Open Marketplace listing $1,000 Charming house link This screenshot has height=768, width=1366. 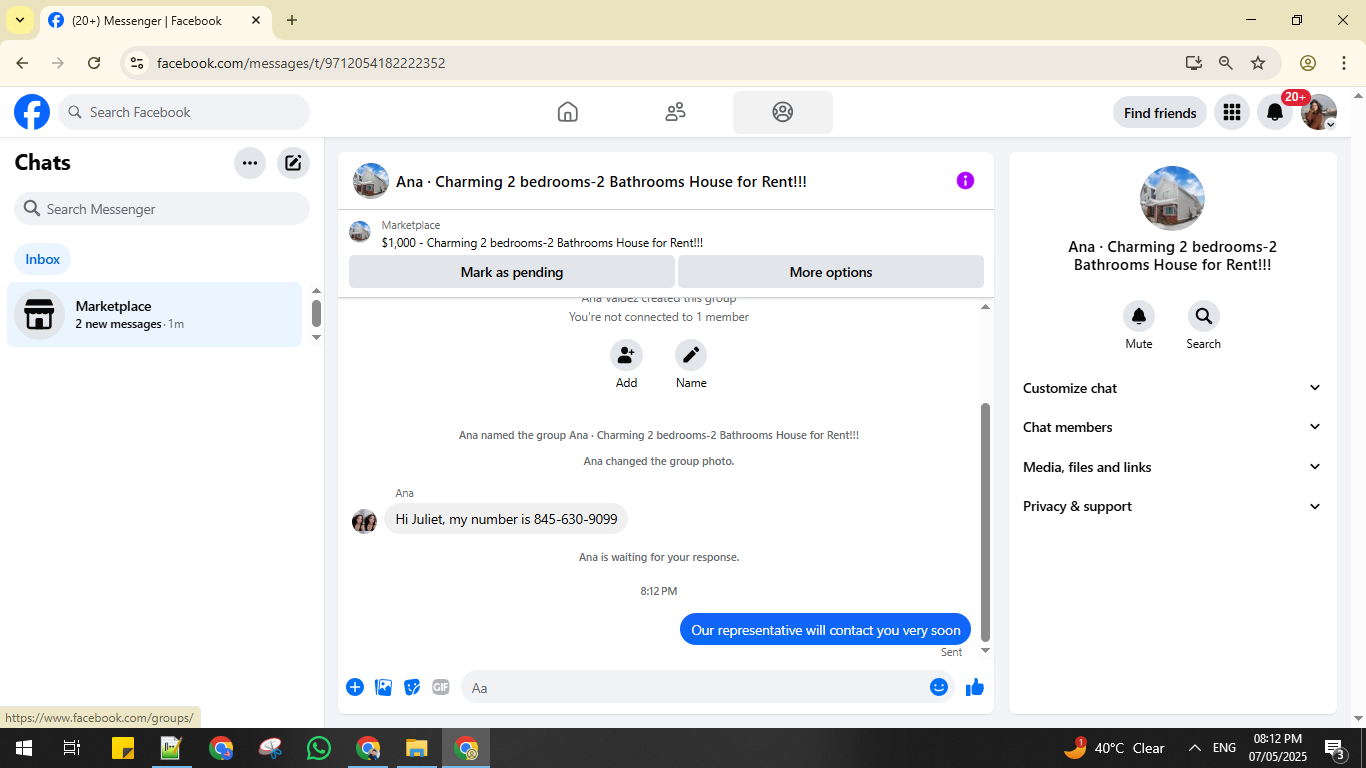click(542, 243)
